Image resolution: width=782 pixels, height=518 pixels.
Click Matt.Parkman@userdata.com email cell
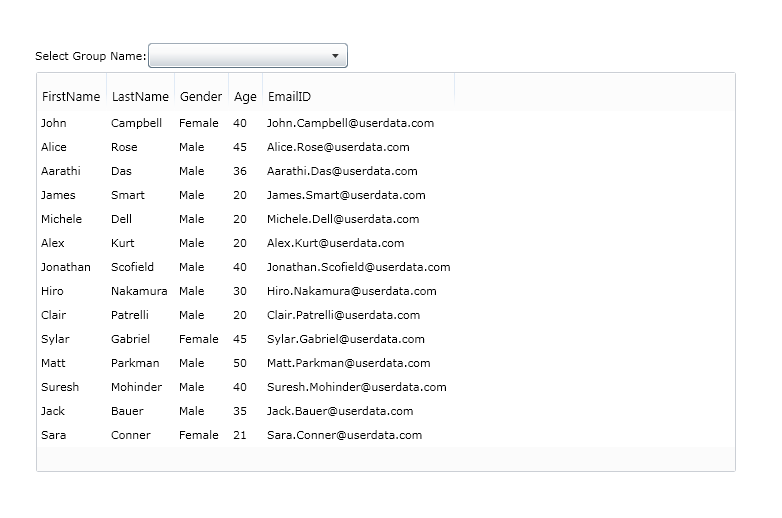pyautogui.click(x=349, y=362)
